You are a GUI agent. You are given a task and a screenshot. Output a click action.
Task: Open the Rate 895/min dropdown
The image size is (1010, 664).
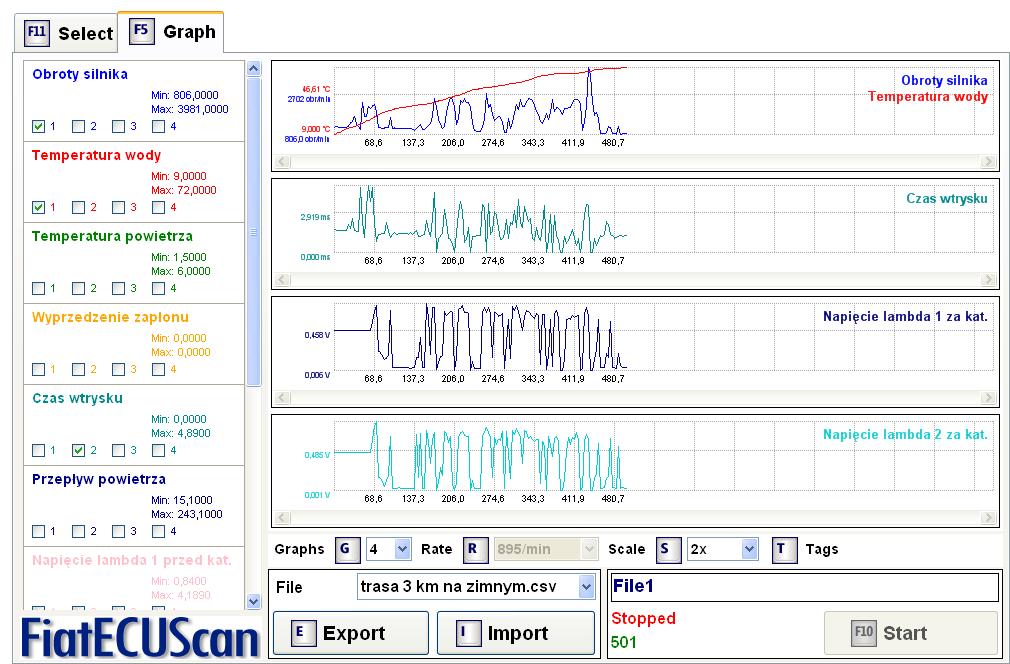(x=589, y=549)
